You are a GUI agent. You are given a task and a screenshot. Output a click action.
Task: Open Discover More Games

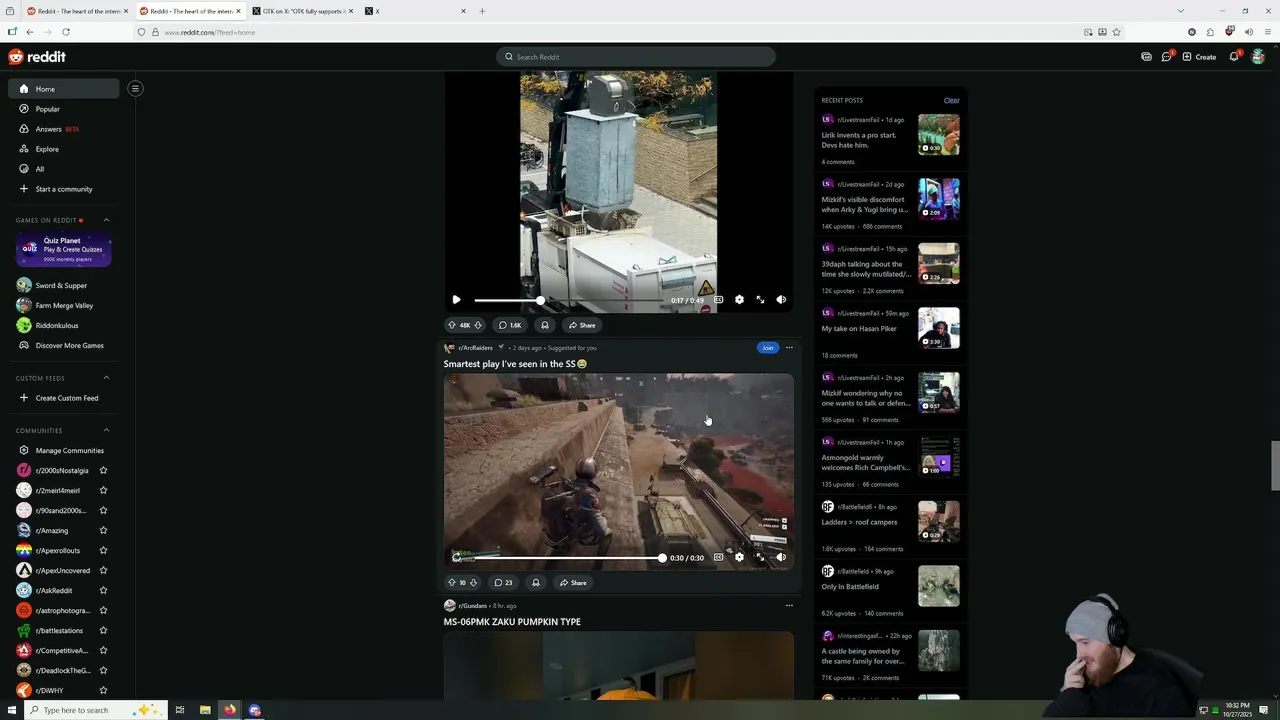pyautogui.click(x=64, y=346)
